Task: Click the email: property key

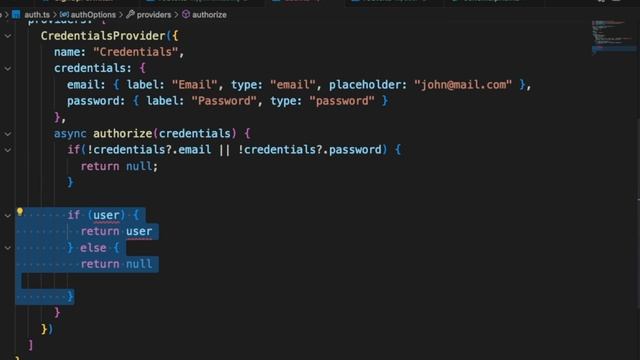Action: tap(87, 85)
